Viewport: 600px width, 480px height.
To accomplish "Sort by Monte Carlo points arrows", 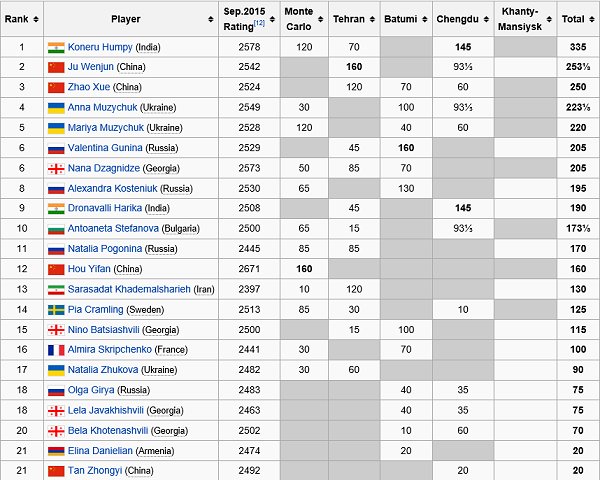I will point(321,19).
